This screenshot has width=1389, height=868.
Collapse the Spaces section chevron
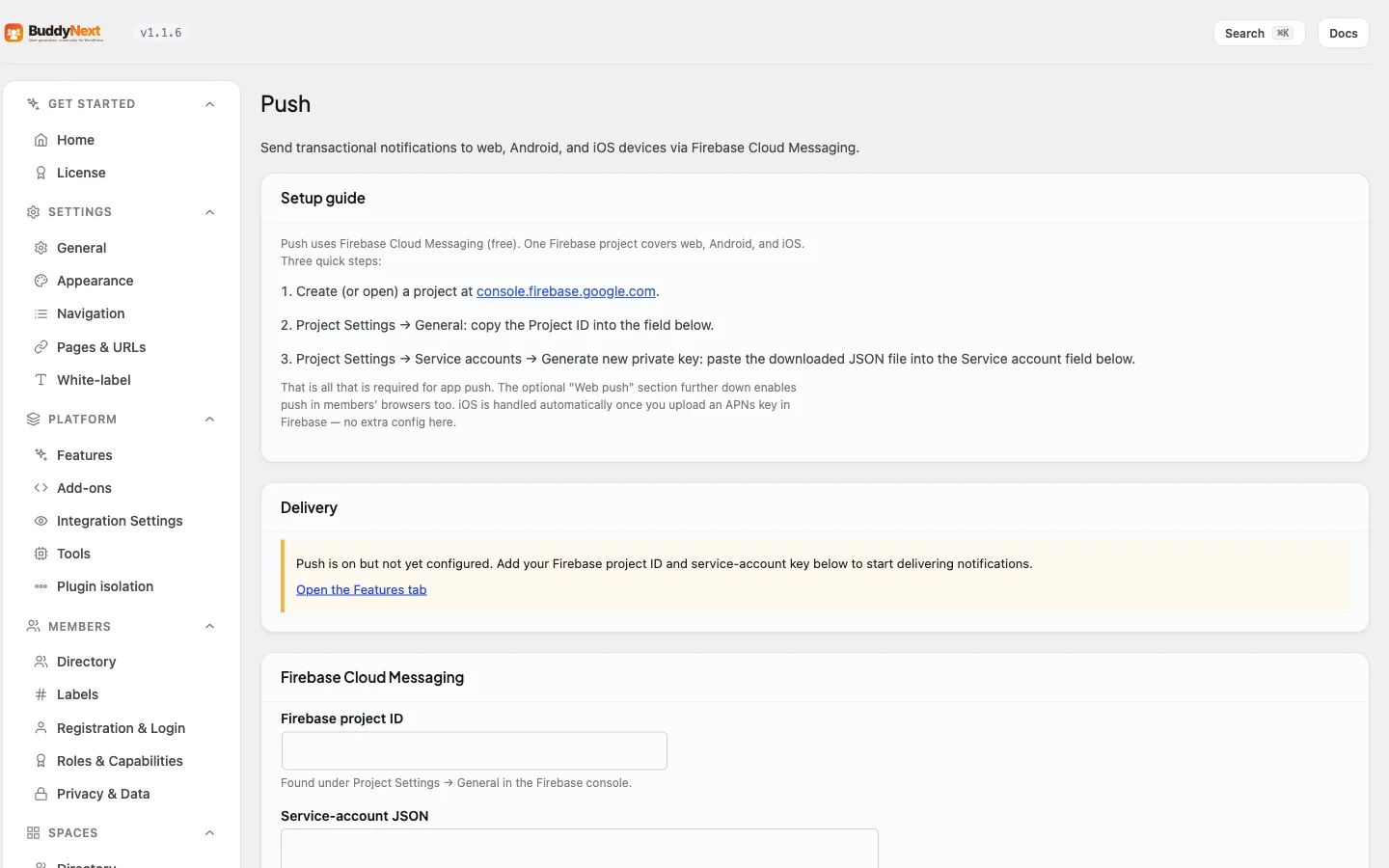tap(209, 833)
